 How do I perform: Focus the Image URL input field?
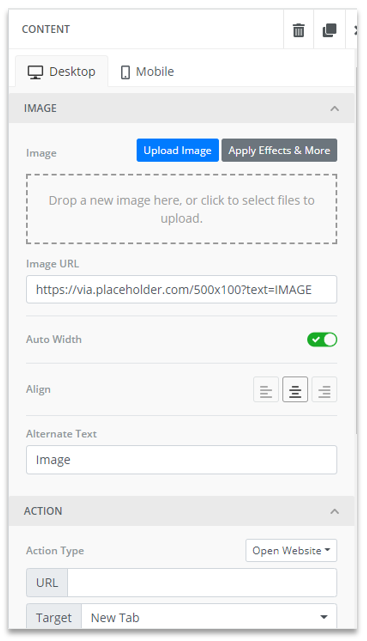181,290
